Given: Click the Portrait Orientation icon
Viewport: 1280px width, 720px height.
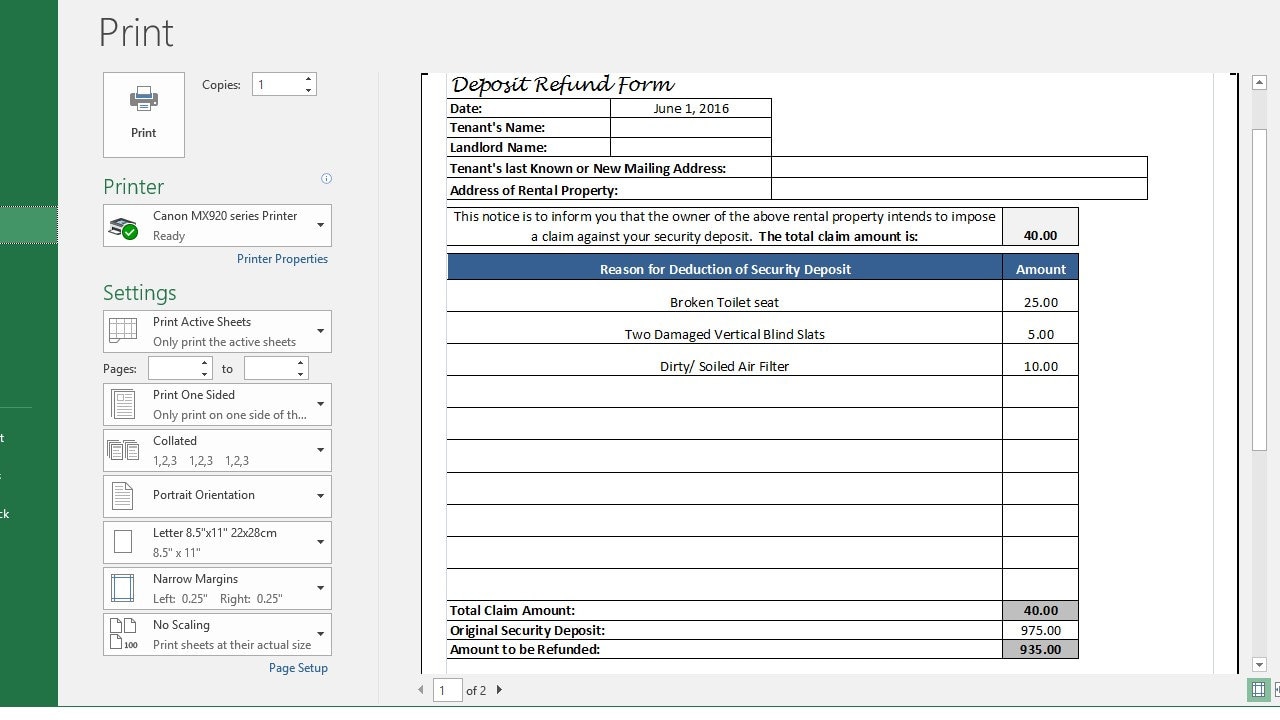Looking at the screenshot, I should (121, 496).
